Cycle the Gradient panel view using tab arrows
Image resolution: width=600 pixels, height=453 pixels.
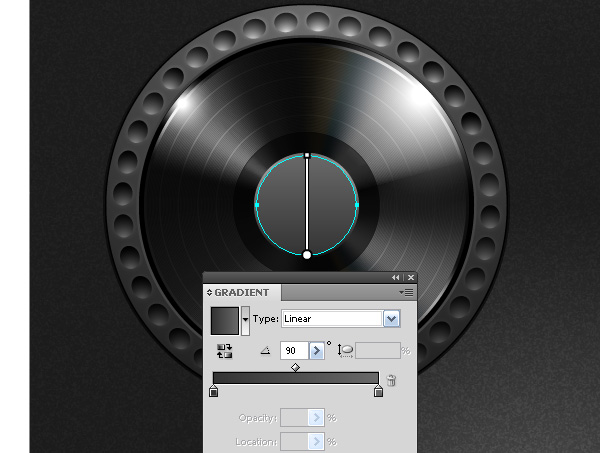209,293
